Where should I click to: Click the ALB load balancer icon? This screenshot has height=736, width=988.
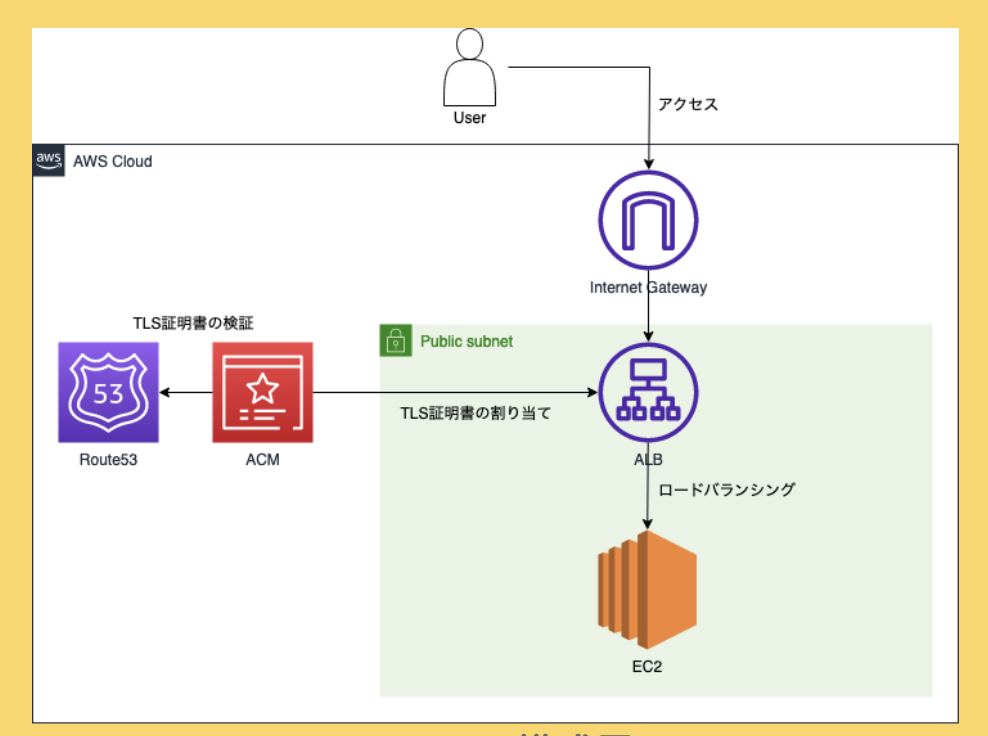[648, 393]
